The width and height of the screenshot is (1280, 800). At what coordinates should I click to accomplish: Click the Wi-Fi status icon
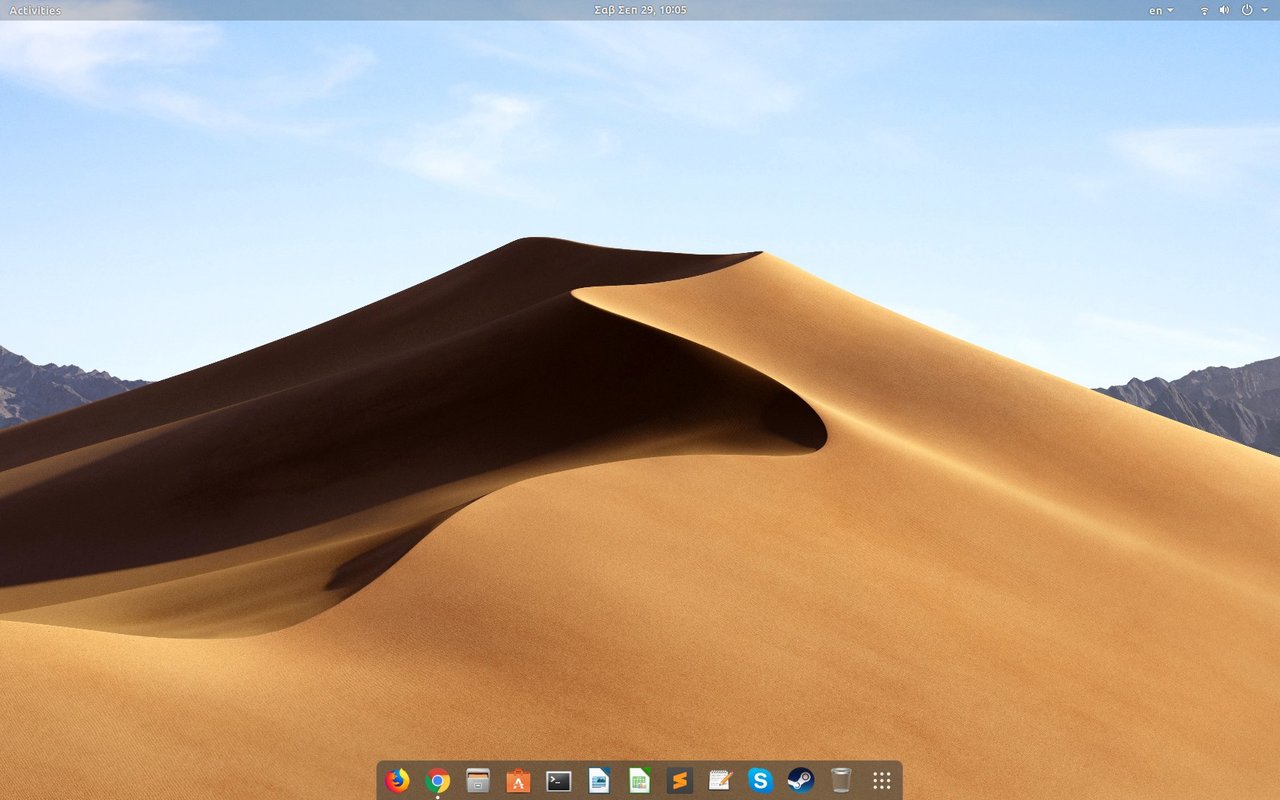click(x=1204, y=10)
